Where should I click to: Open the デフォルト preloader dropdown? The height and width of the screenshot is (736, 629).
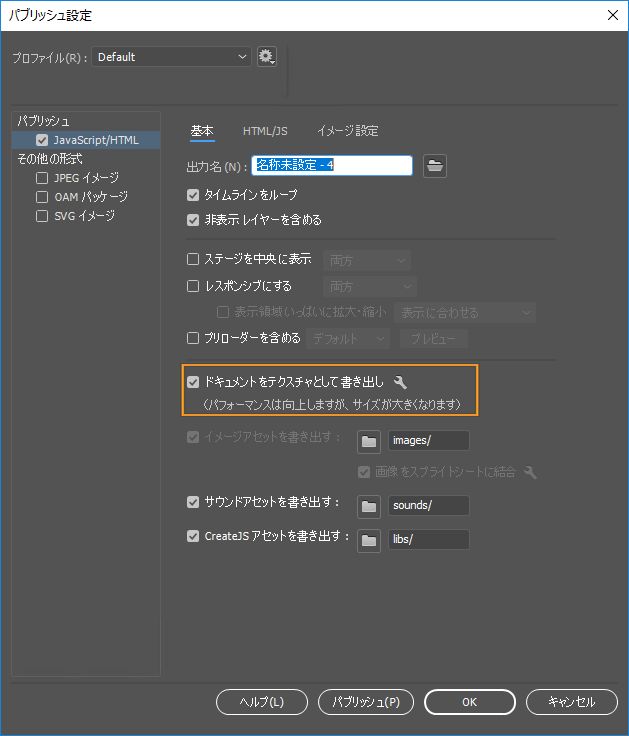pos(348,338)
